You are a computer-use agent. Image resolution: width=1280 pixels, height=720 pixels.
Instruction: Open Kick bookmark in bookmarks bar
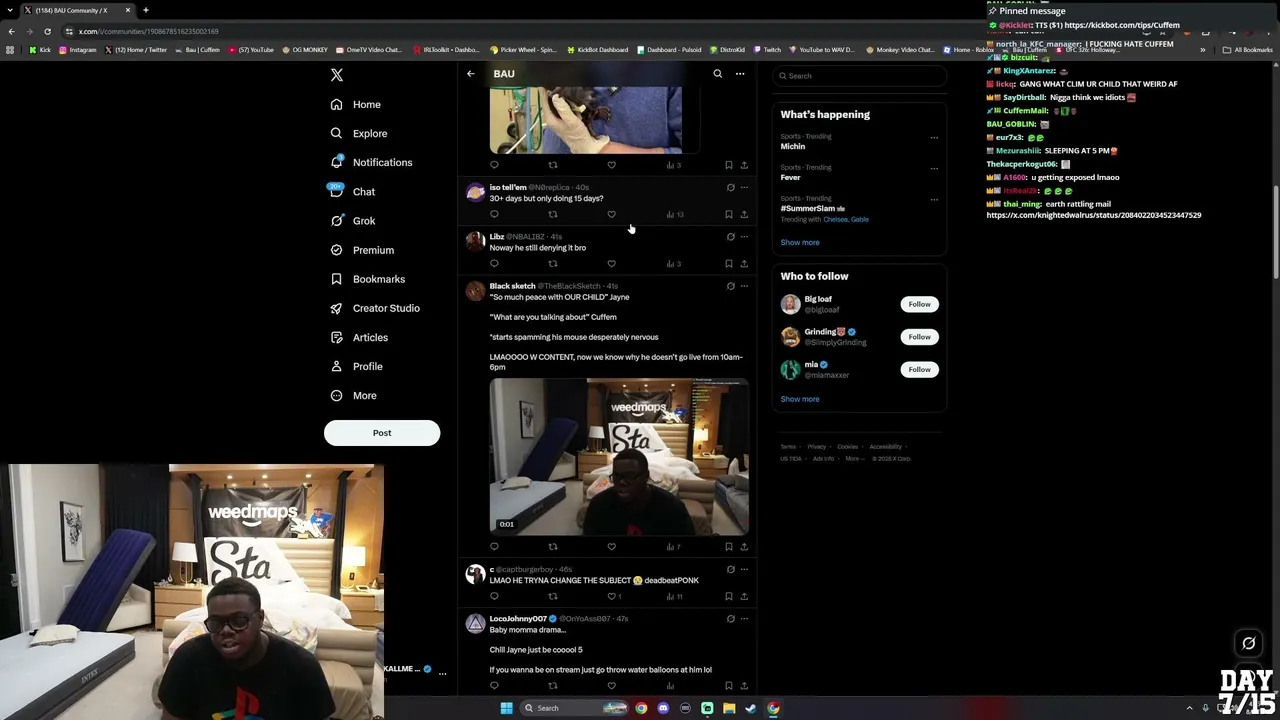[40, 49]
